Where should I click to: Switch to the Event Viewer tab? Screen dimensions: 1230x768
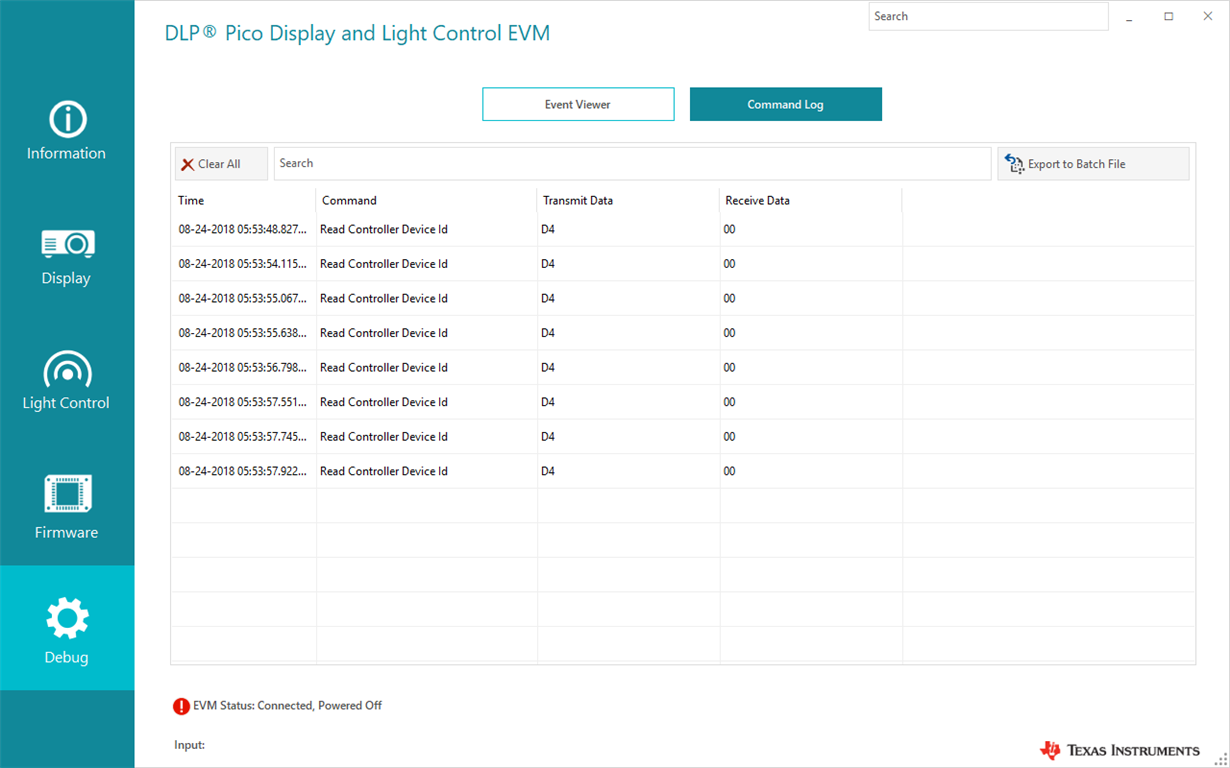coord(578,104)
